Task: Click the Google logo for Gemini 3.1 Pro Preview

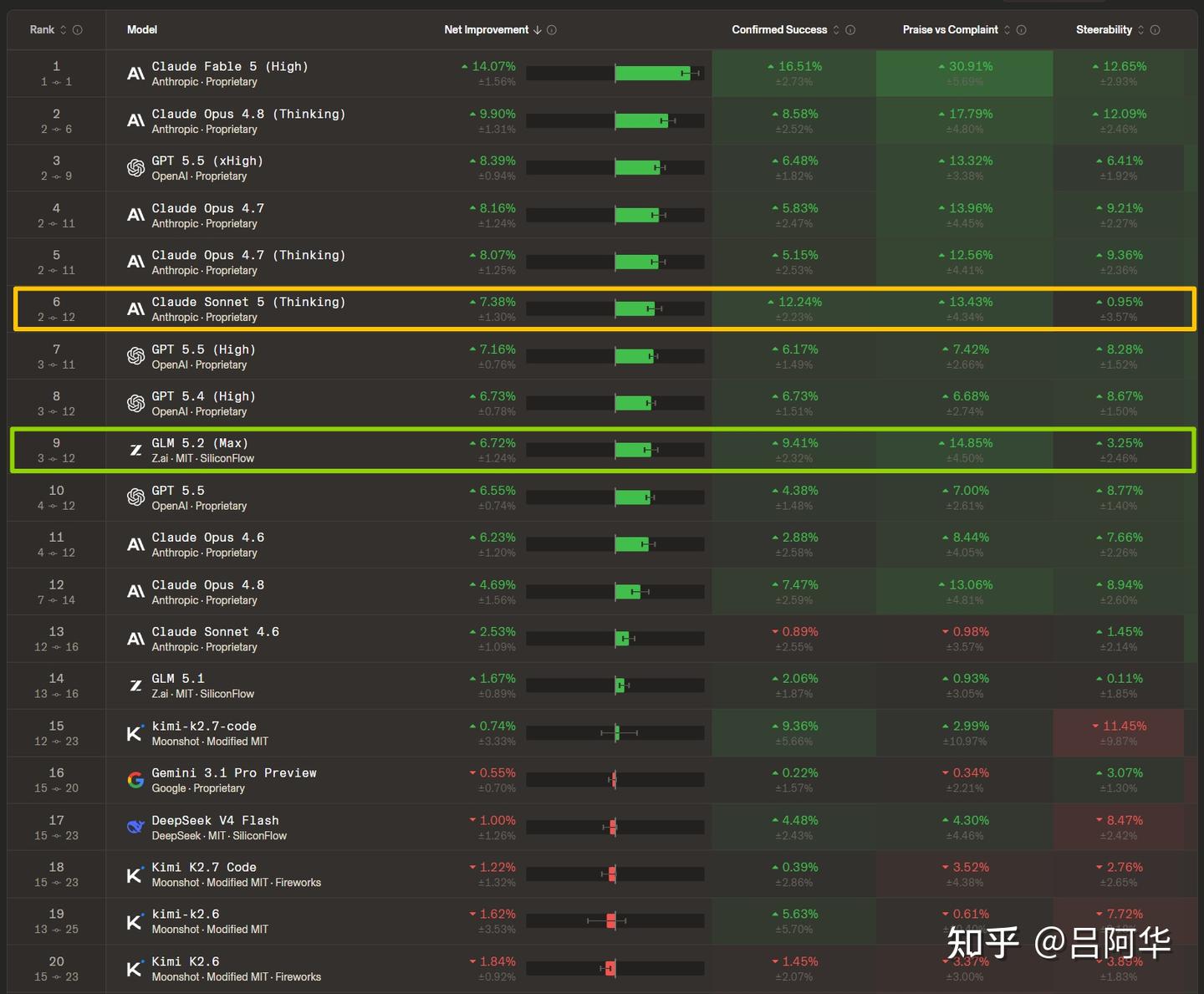Action: [x=135, y=780]
